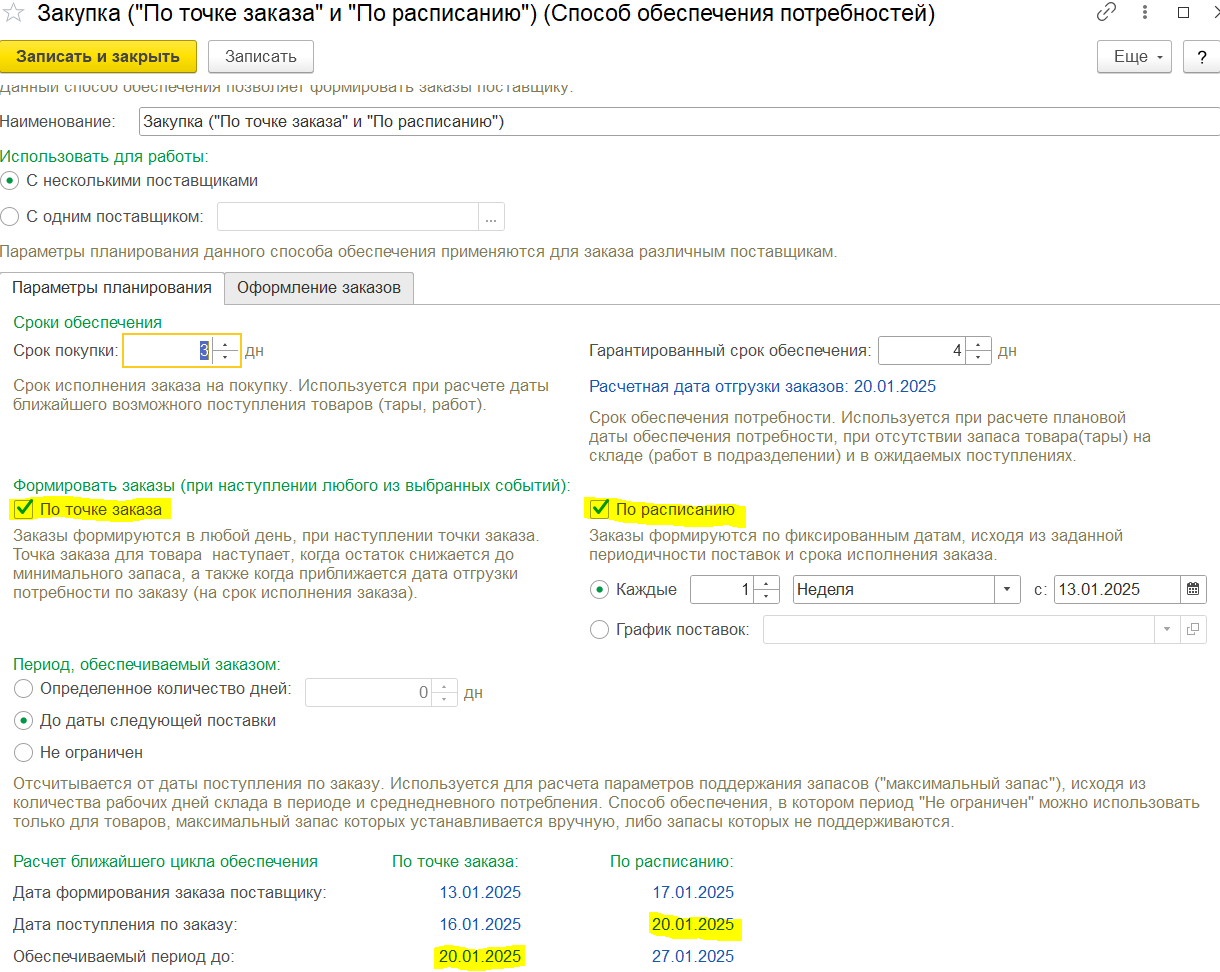Image resolution: width=1220 pixels, height=972 pixels.
Task: Decrease Гарантированный срок обеспечения value
Action: click(x=977, y=357)
